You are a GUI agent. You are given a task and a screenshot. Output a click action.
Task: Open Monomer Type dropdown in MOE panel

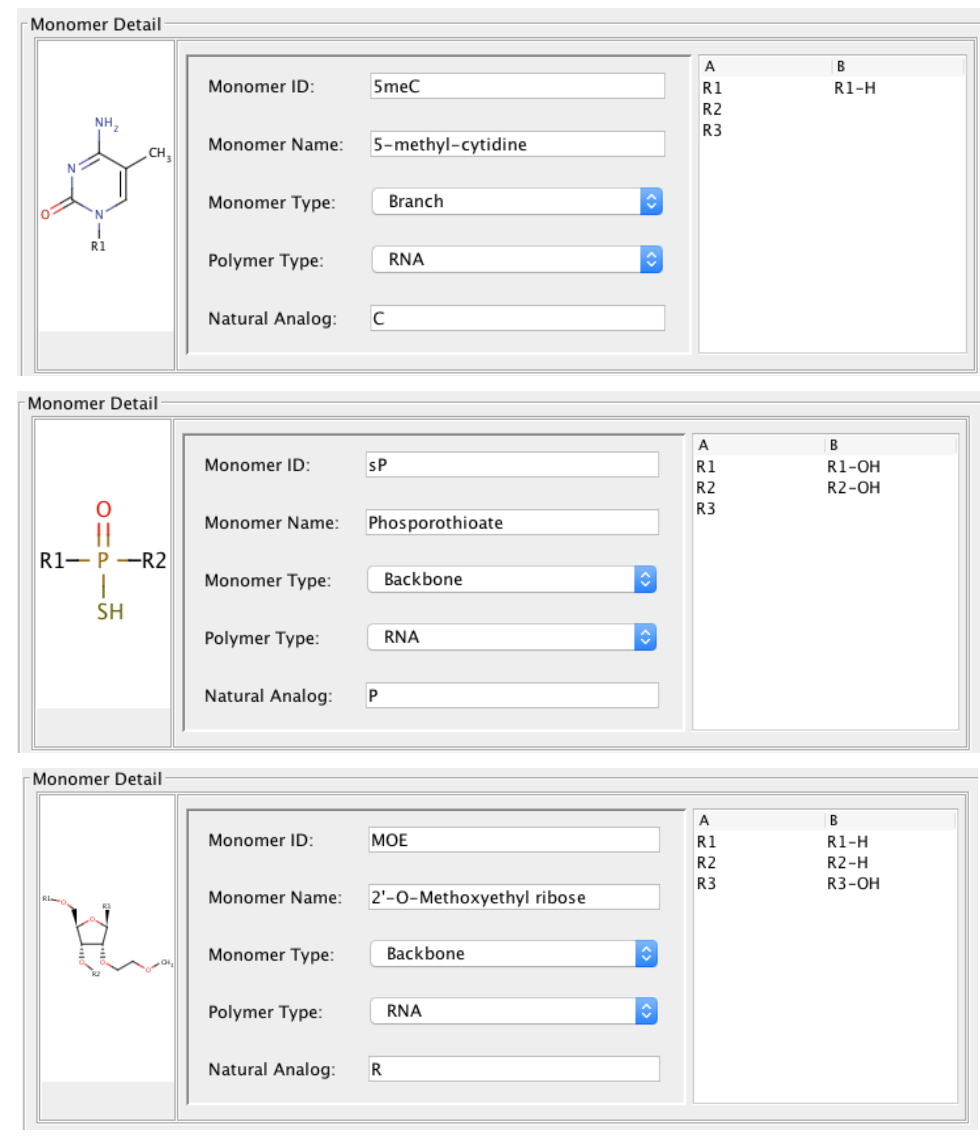click(514, 954)
